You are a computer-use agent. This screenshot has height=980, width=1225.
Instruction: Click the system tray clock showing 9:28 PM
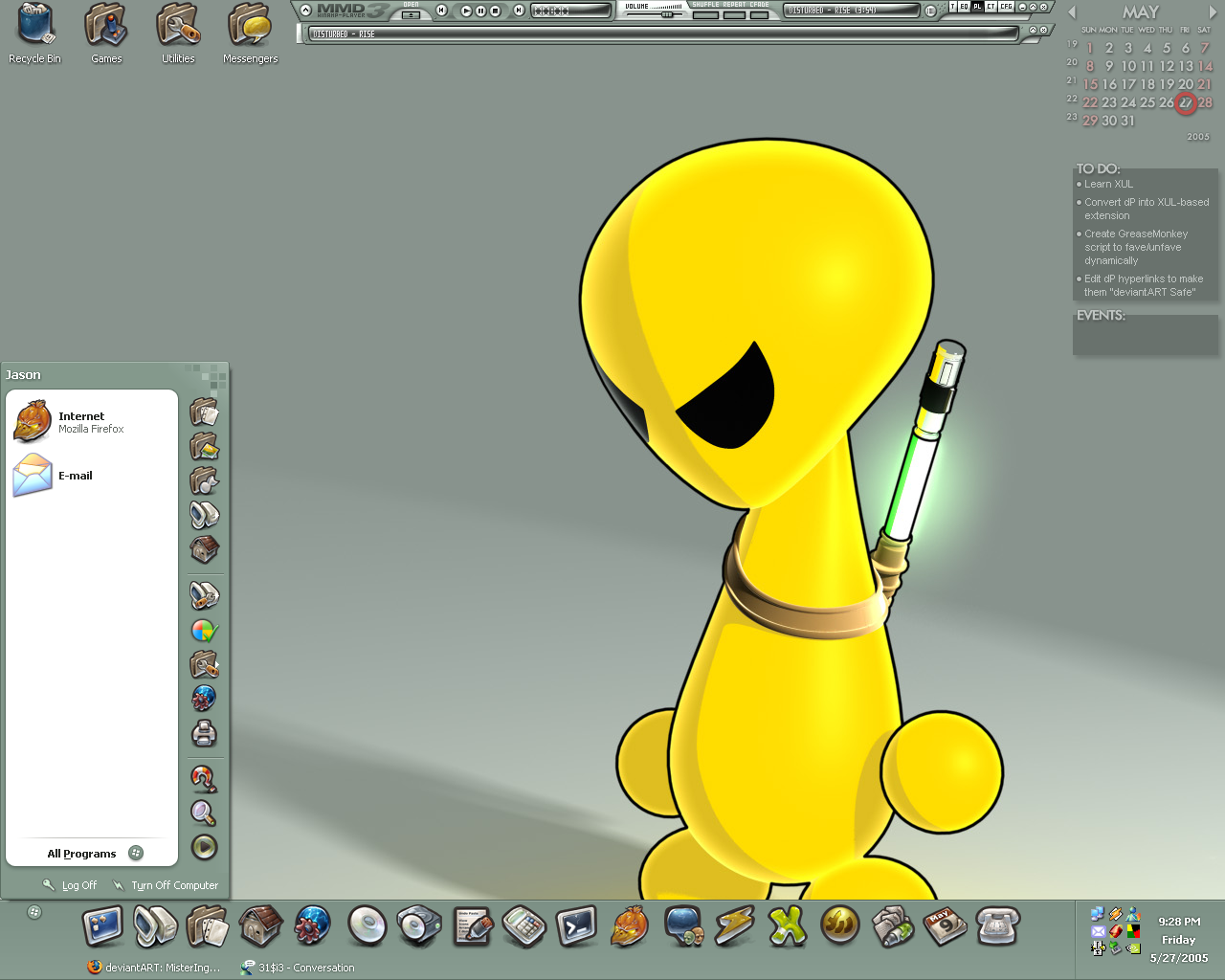(1179, 922)
